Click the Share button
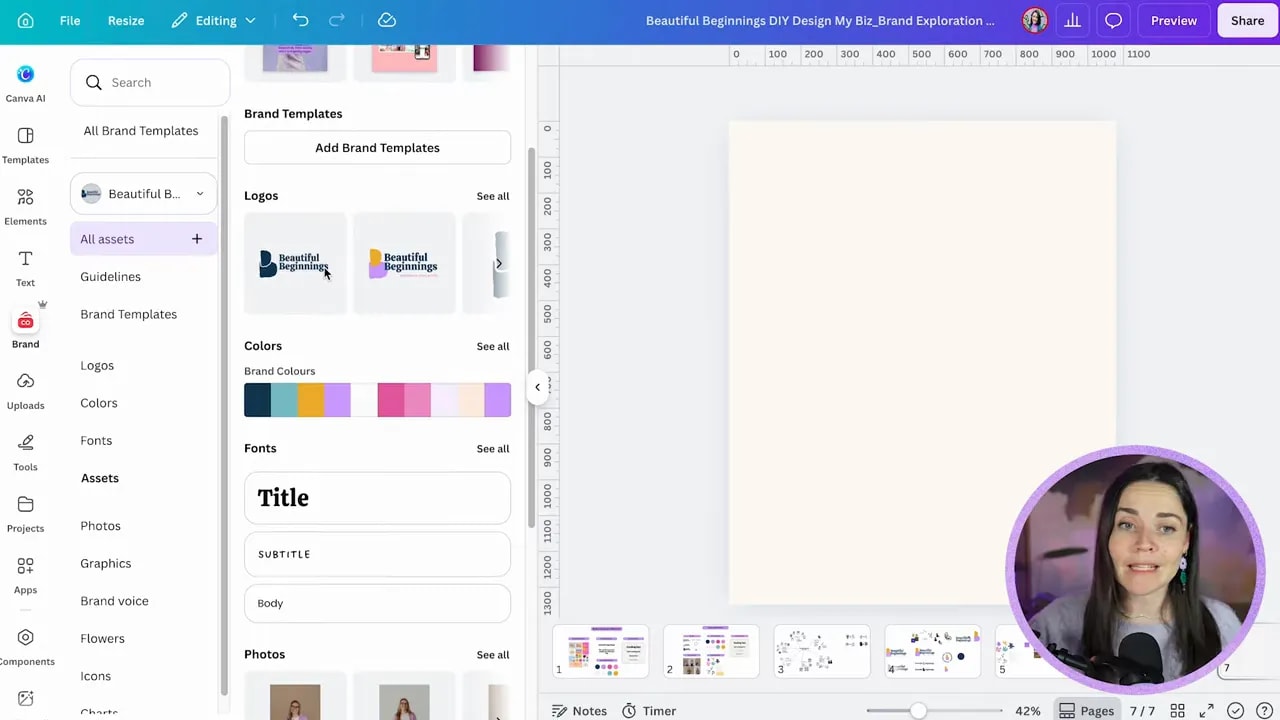This screenshot has width=1280, height=720. (x=1247, y=20)
